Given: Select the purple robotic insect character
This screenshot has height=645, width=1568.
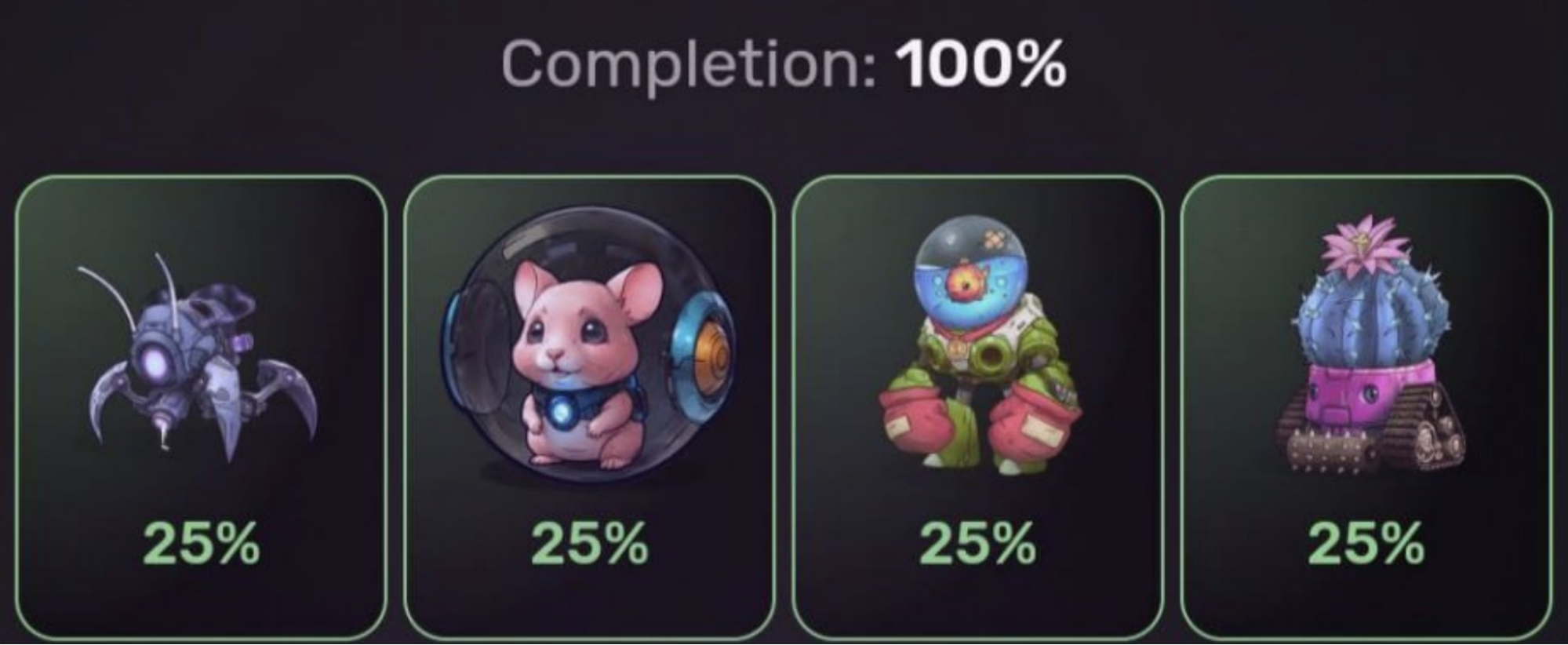Looking at the screenshot, I should click(x=200, y=357).
